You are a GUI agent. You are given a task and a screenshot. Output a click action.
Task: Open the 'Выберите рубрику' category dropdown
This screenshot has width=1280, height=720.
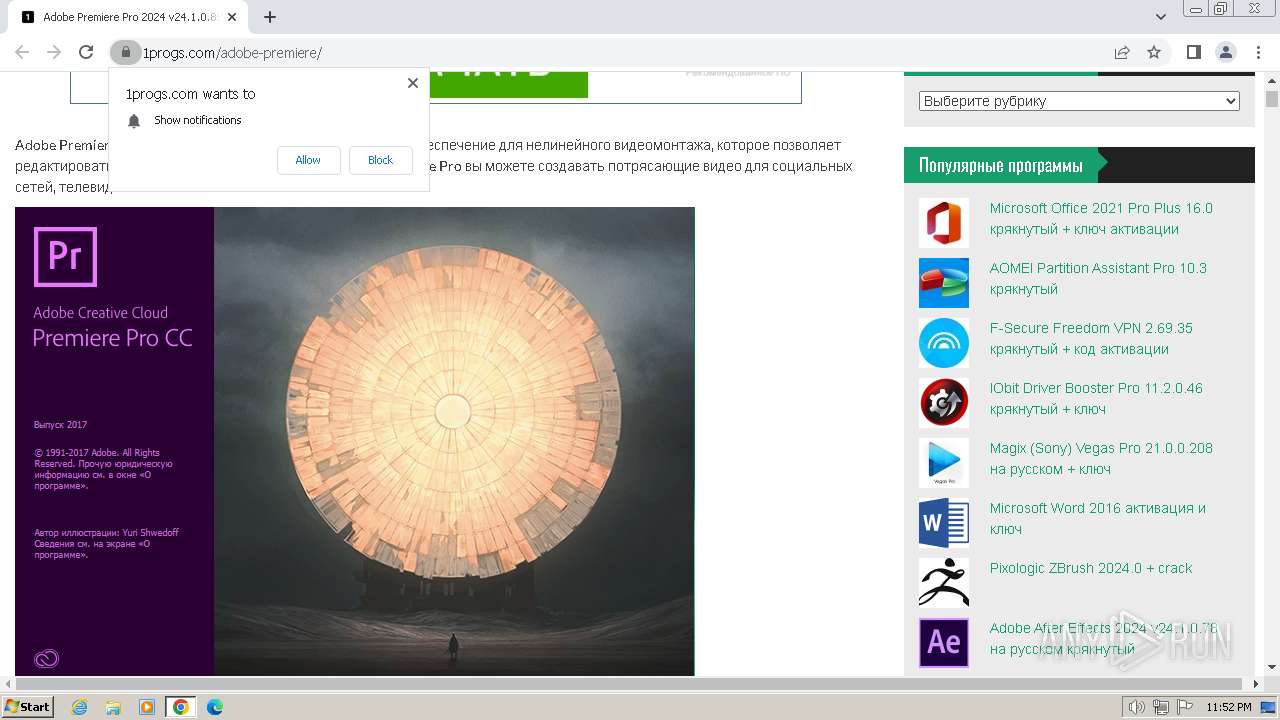click(1079, 101)
